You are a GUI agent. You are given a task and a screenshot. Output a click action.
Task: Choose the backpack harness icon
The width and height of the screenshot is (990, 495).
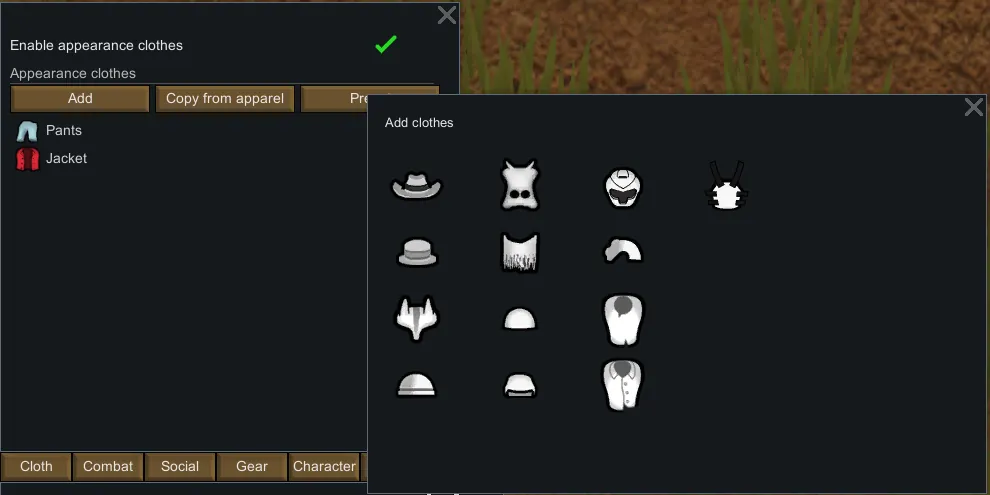tap(726, 185)
